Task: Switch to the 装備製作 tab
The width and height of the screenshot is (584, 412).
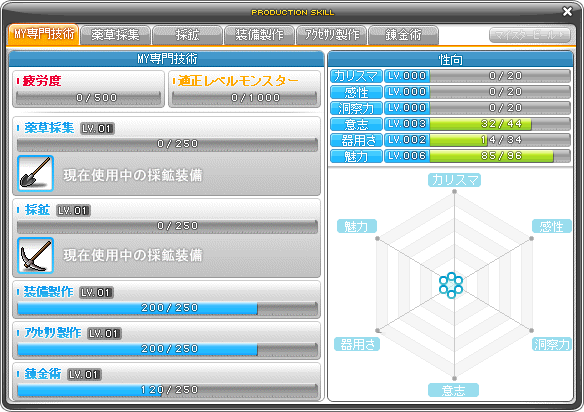Action: click(x=259, y=35)
